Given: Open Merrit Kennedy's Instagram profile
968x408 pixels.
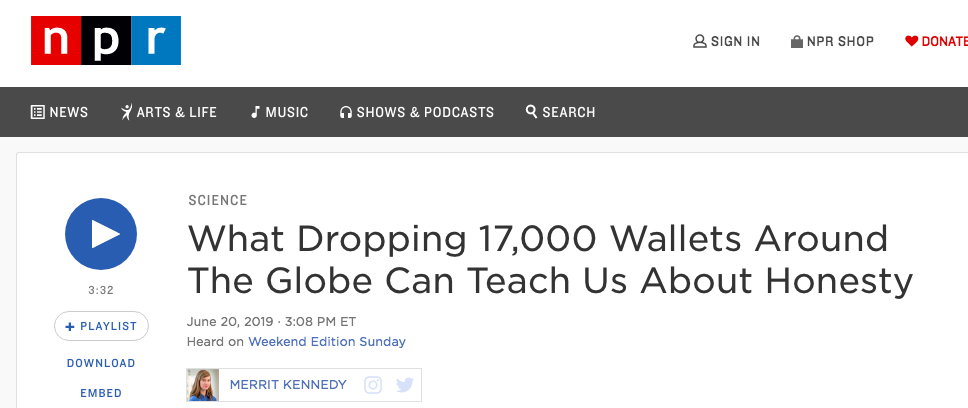Looking at the screenshot, I should point(373,385).
